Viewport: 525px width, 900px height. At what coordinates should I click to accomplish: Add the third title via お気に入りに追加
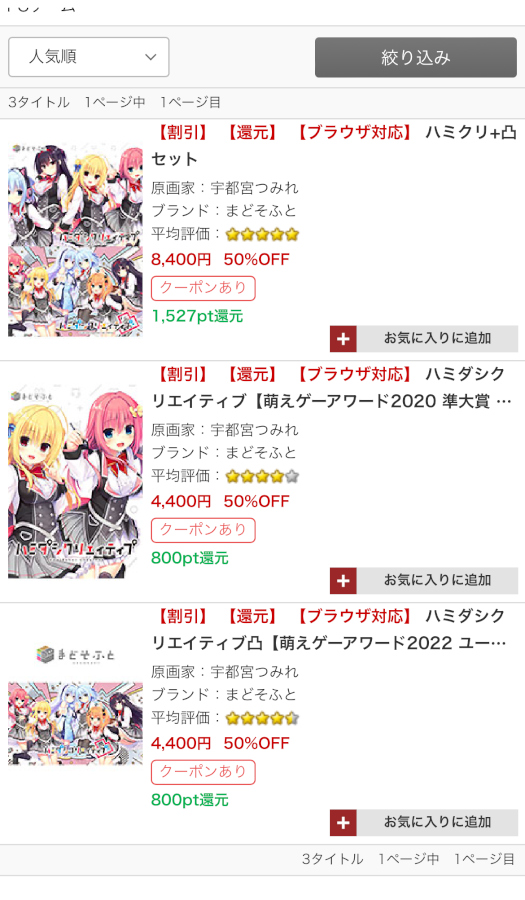point(437,823)
